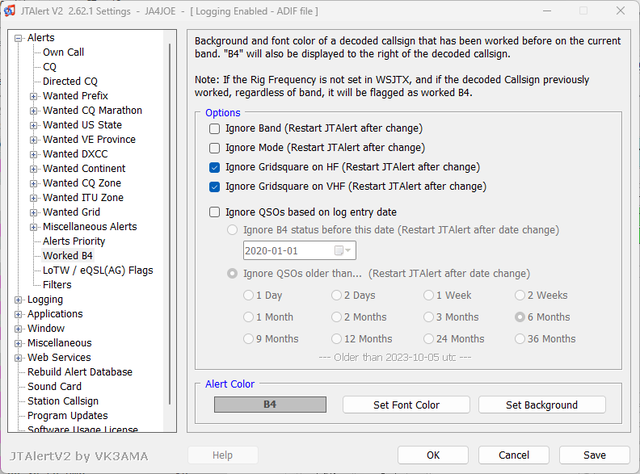The height and width of the screenshot is (474, 640).
Task: Expand the Wanted Continent node
Action: [x=33, y=169]
